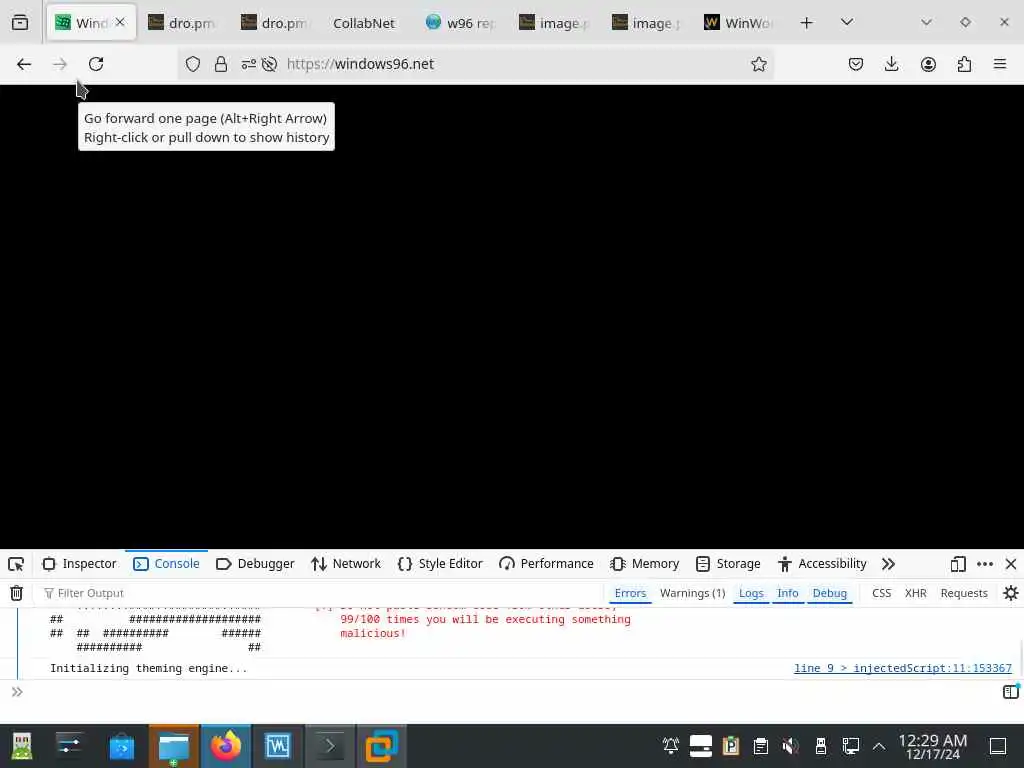This screenshot has width=1024, height=768.
Task: Toggle the Info filter
Action: 788,594
